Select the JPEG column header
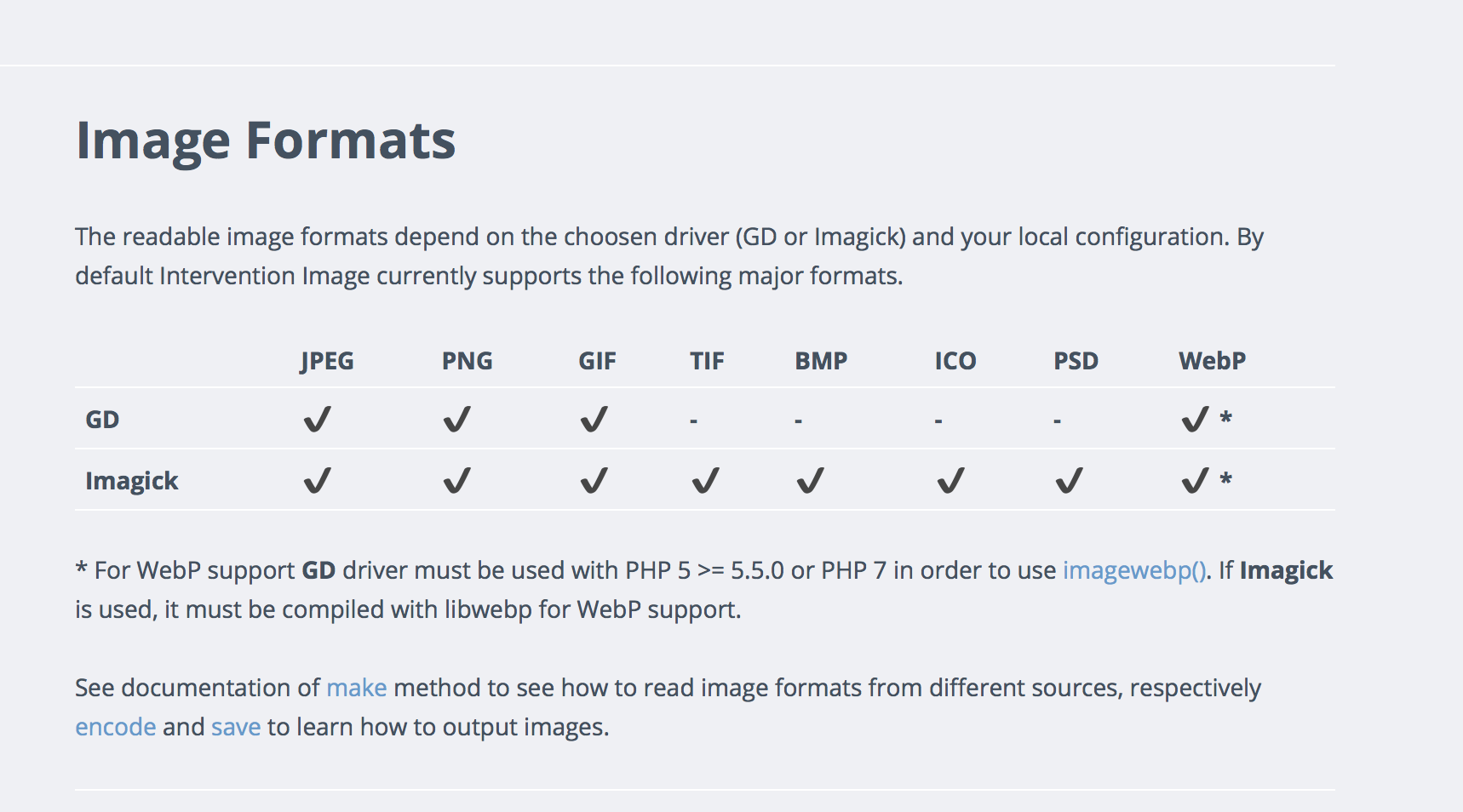This screenshot has width=1463, height=812. 327,361
